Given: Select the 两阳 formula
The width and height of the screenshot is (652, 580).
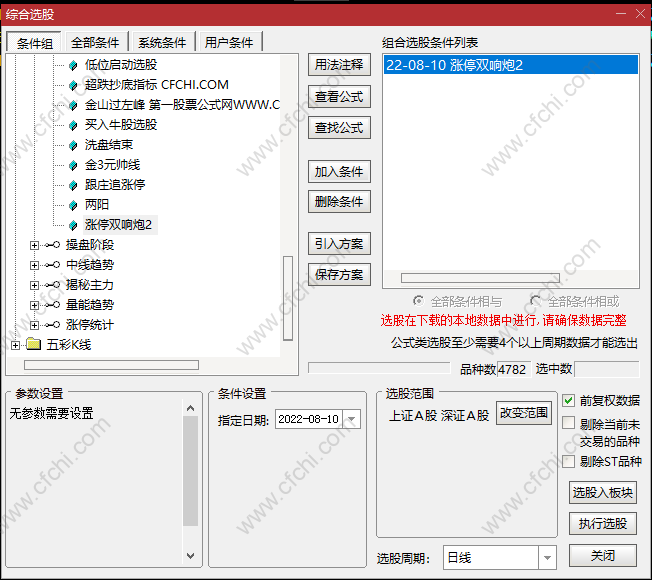Looking at the screenshot, I should tap(97, 205).
